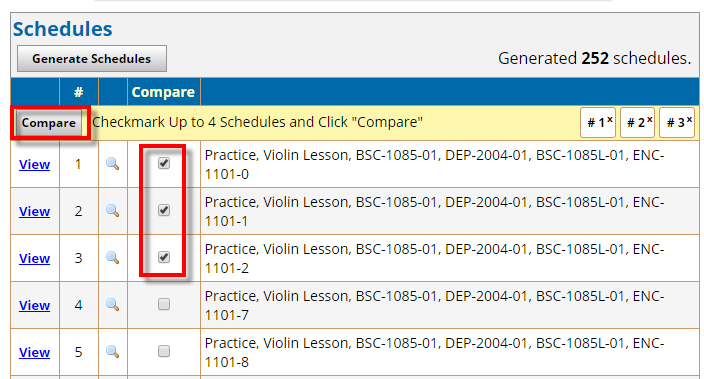
Task: Remove the #1 compare tag
Action: click(x=610, y=119)
